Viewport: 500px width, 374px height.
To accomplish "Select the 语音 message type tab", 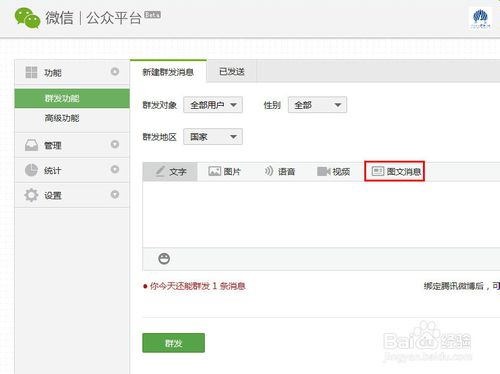I will (280, 172).
